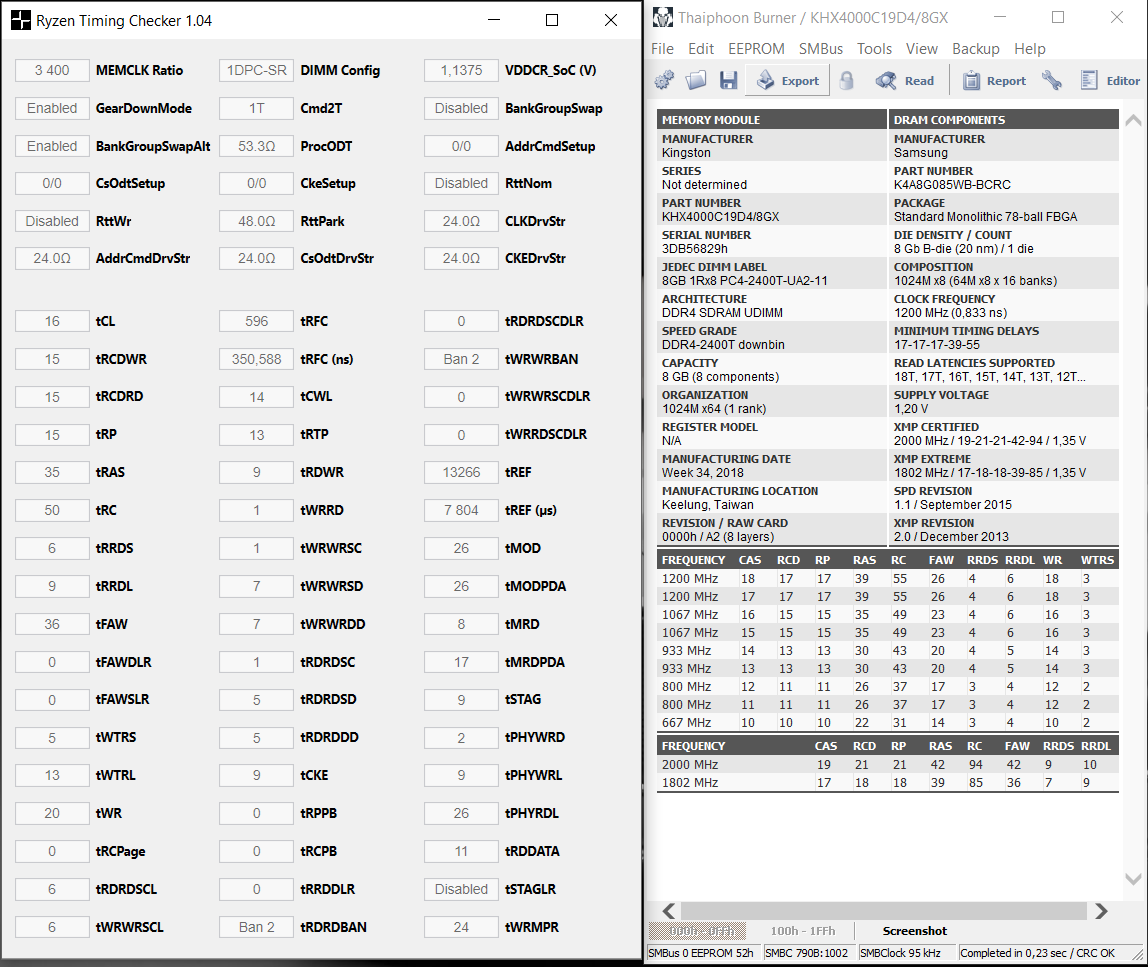Open the Tools menu
The image size is (1148, 967).
point(874,49)
